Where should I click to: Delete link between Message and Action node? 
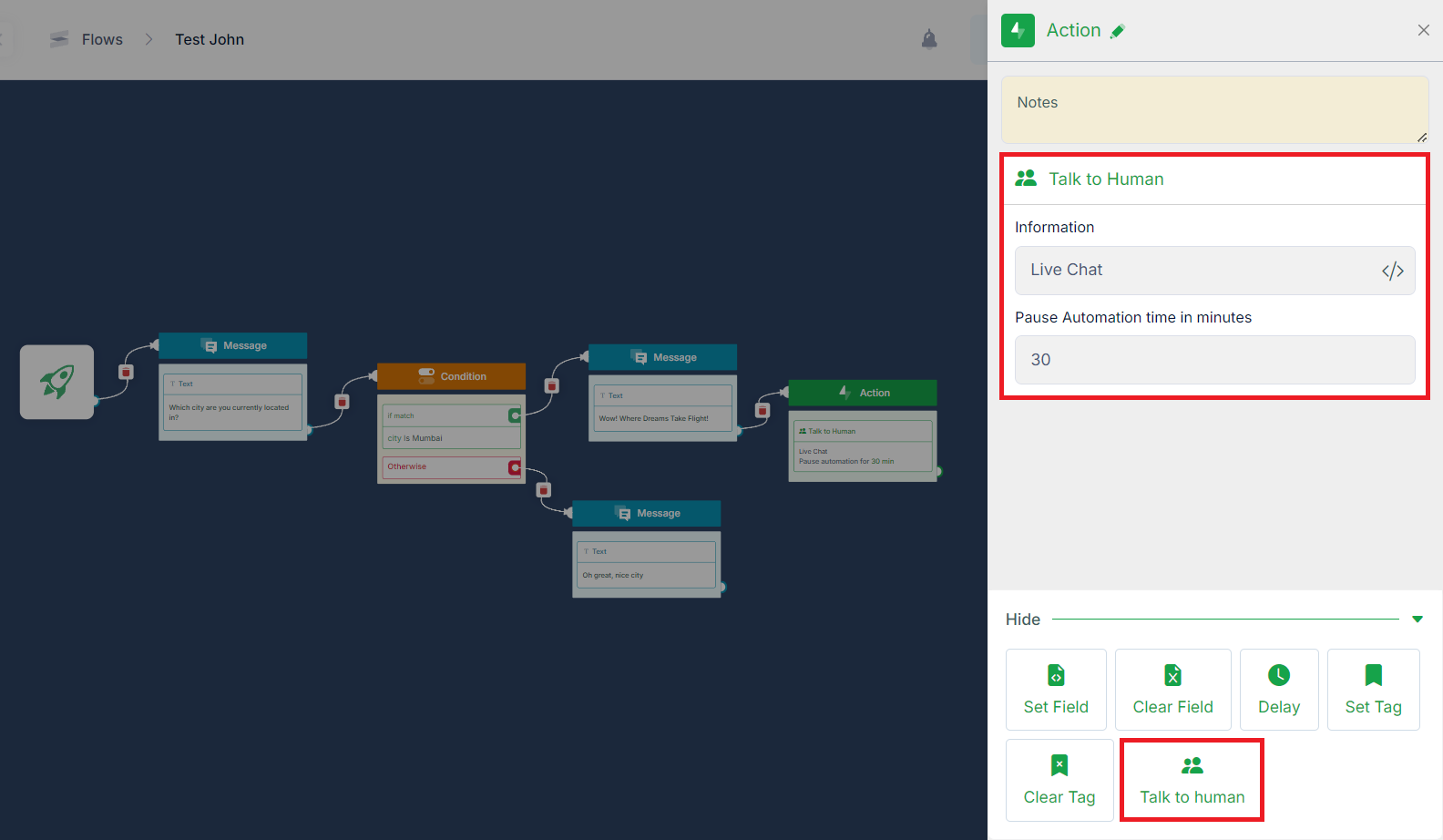pyautogui.click(x=762, y=411)
